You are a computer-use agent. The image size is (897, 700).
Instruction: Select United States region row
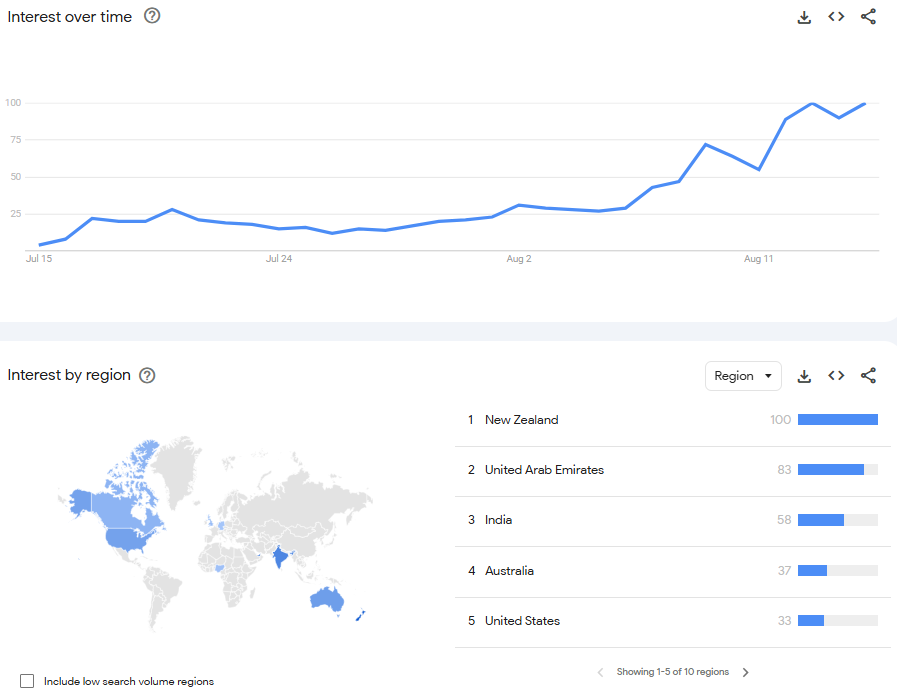522,621
